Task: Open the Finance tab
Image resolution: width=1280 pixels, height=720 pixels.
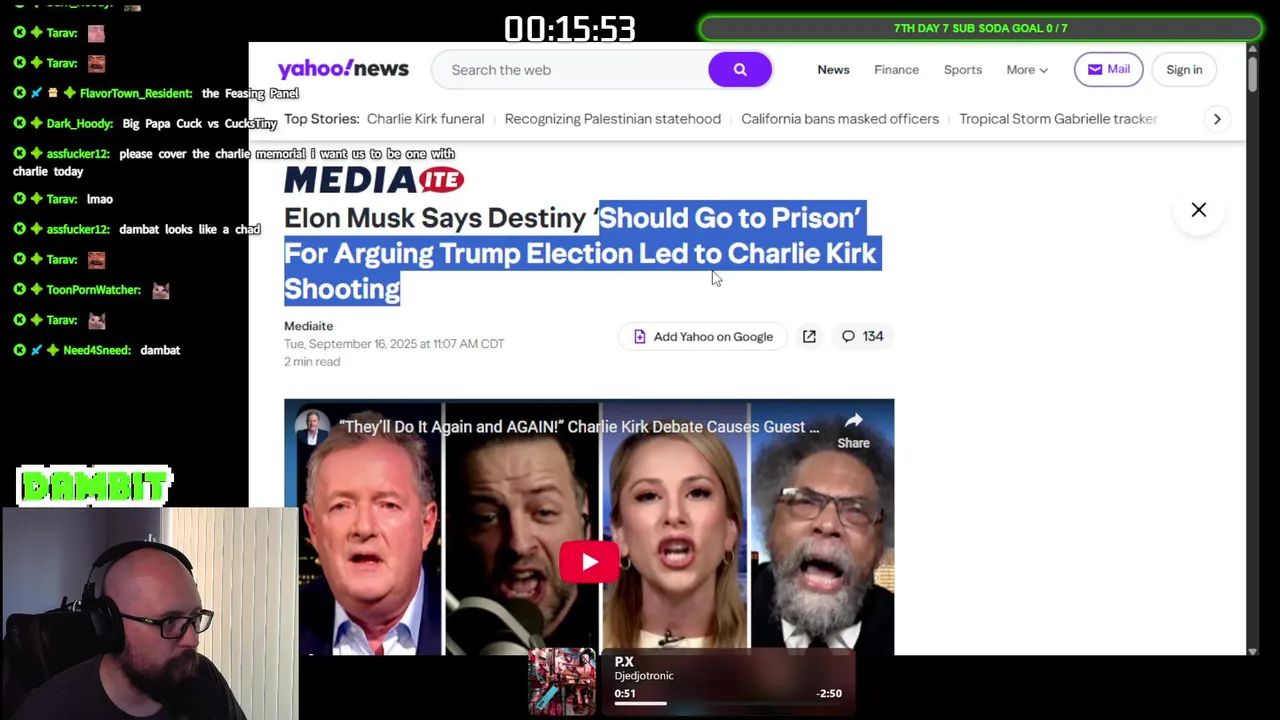Action: coord(896,70)
